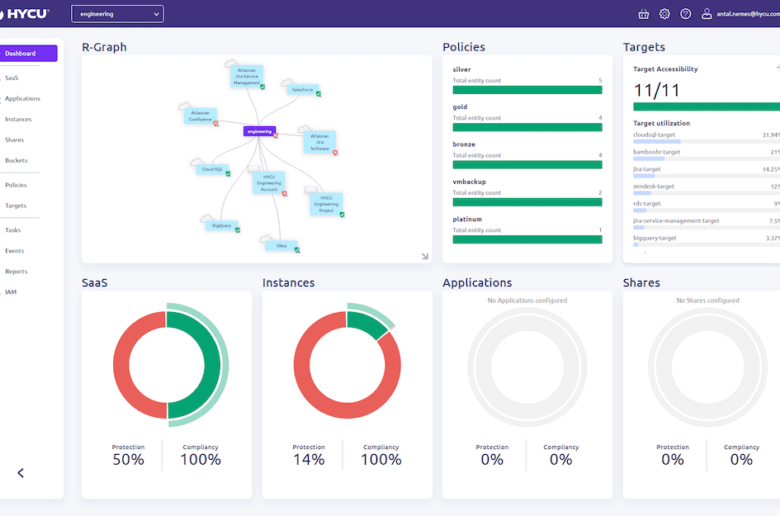The image size is (780, 516).
Task: Click the gold policy name
Action: (x=460, y=107)
